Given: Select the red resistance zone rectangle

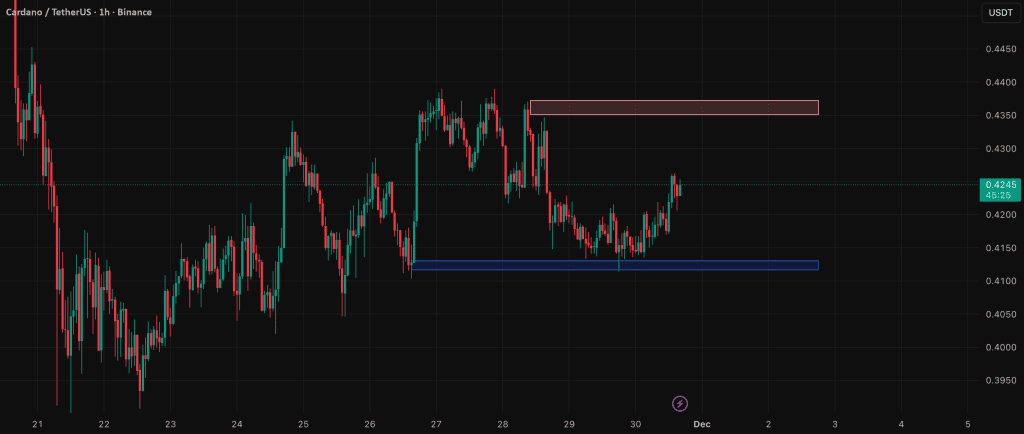Looking at the screenshot, I should (x=674, y=107).
